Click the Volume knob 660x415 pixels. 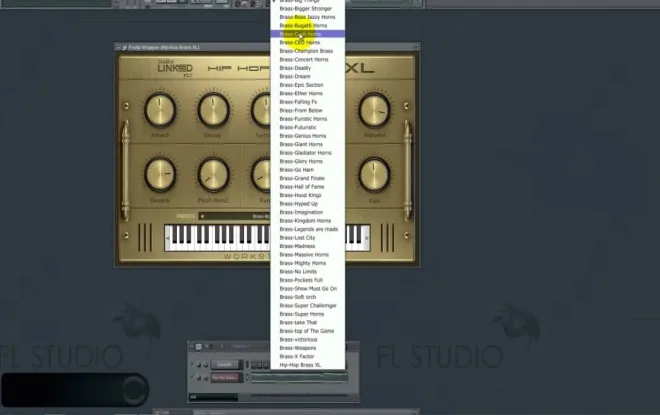374,110
